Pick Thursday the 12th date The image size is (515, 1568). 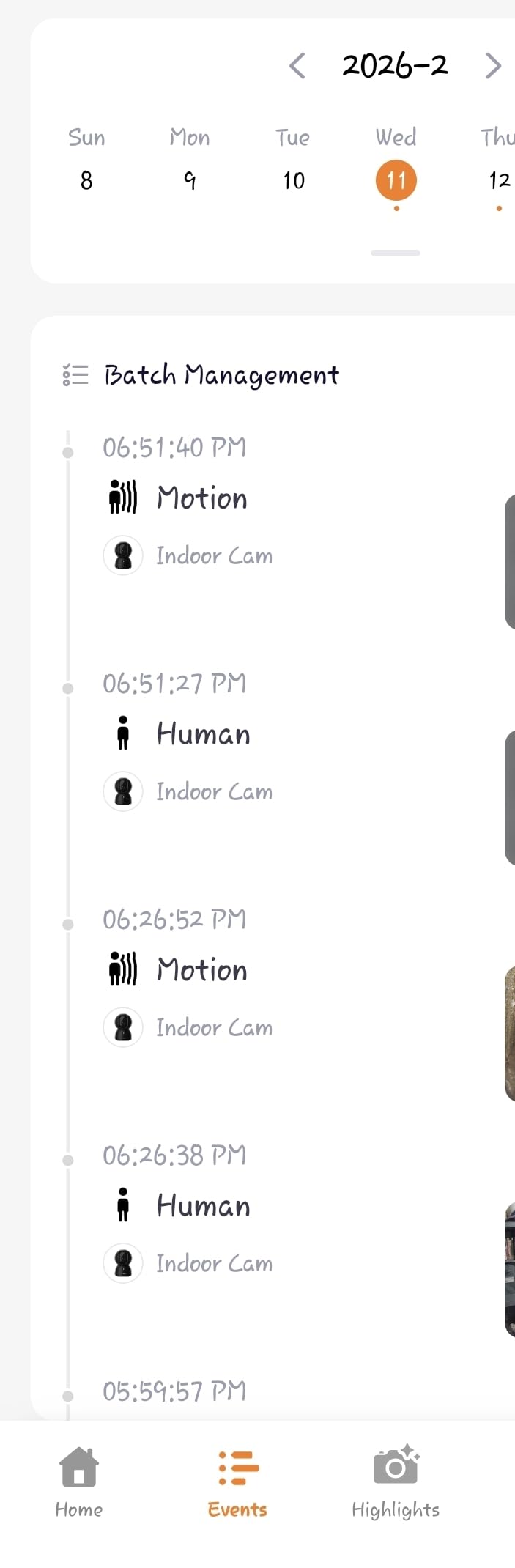click(x=499, y=180)
